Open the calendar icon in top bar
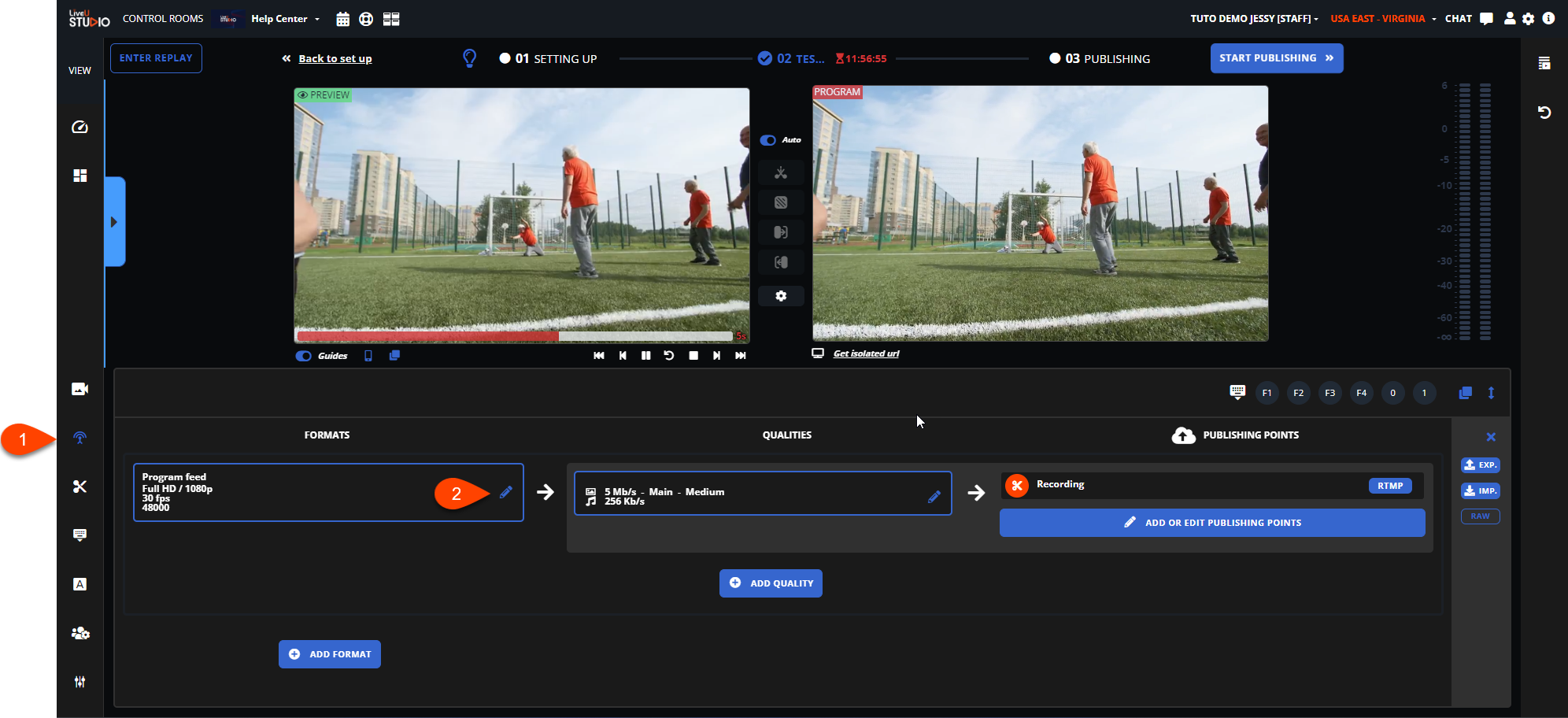 (342, 19)
